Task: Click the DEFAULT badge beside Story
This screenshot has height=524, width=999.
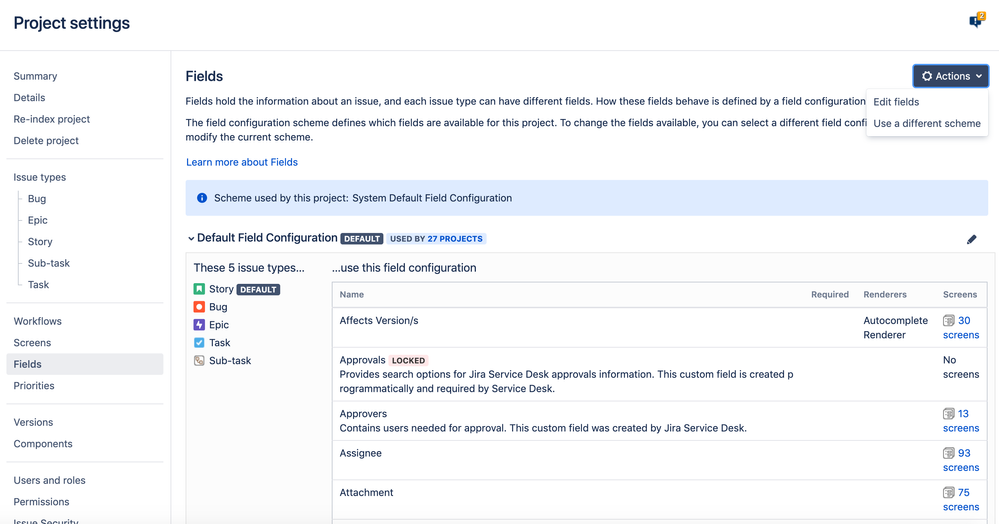Action: point(258,289)
